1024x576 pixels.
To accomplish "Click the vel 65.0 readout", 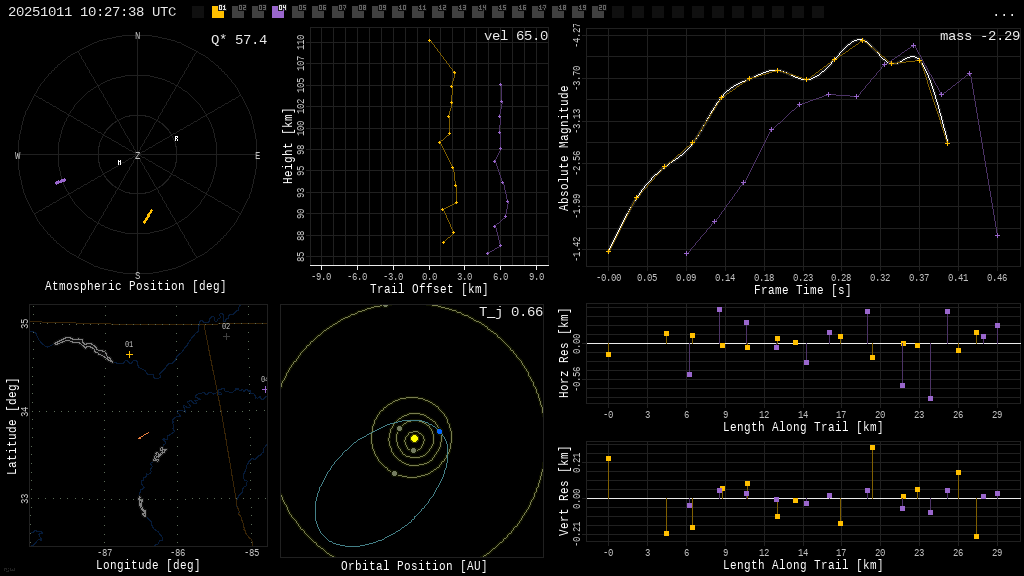I will click(516, 36).
